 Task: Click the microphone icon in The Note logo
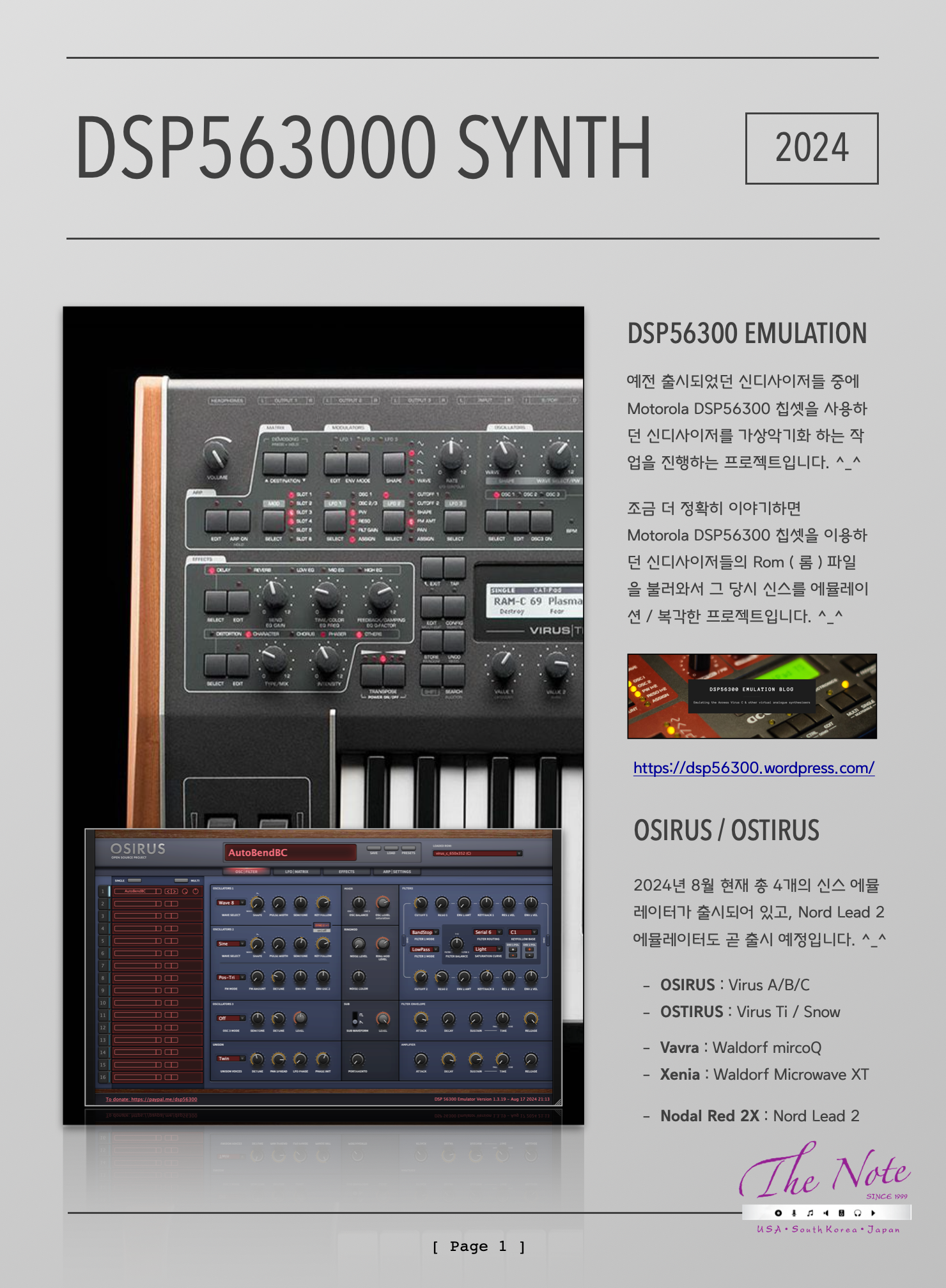coord(794,1213)
